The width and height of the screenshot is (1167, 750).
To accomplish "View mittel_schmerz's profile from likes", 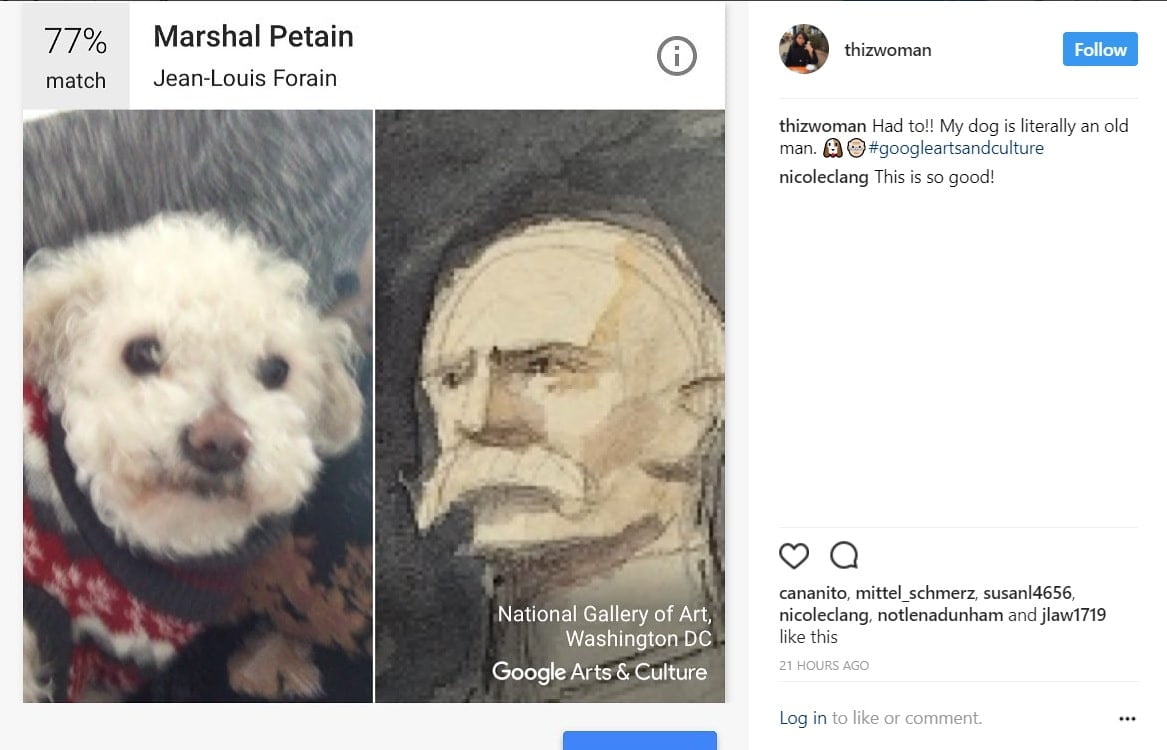I will tap(912, 593).
